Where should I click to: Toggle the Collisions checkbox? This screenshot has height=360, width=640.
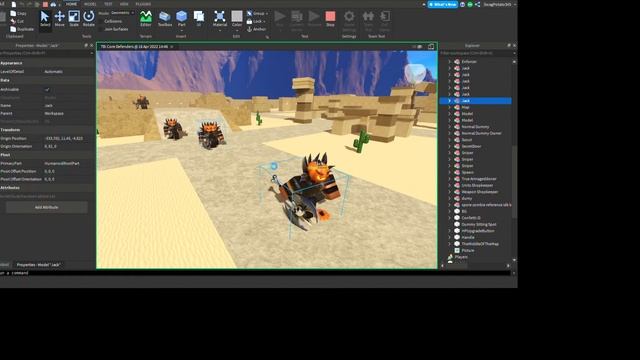(101, 21)
